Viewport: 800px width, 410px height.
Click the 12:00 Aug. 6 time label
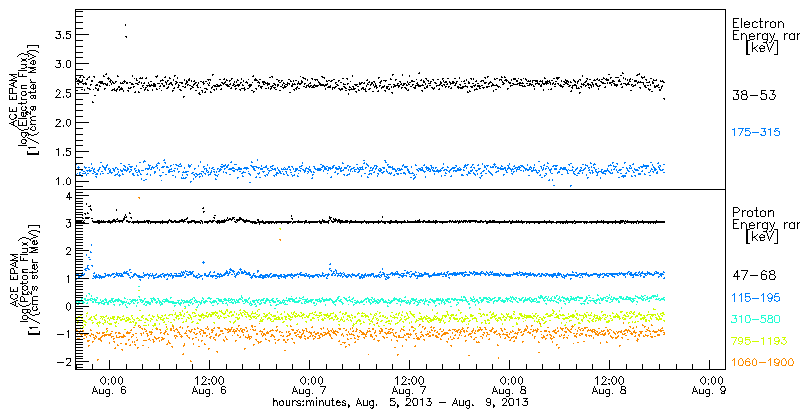209,385
